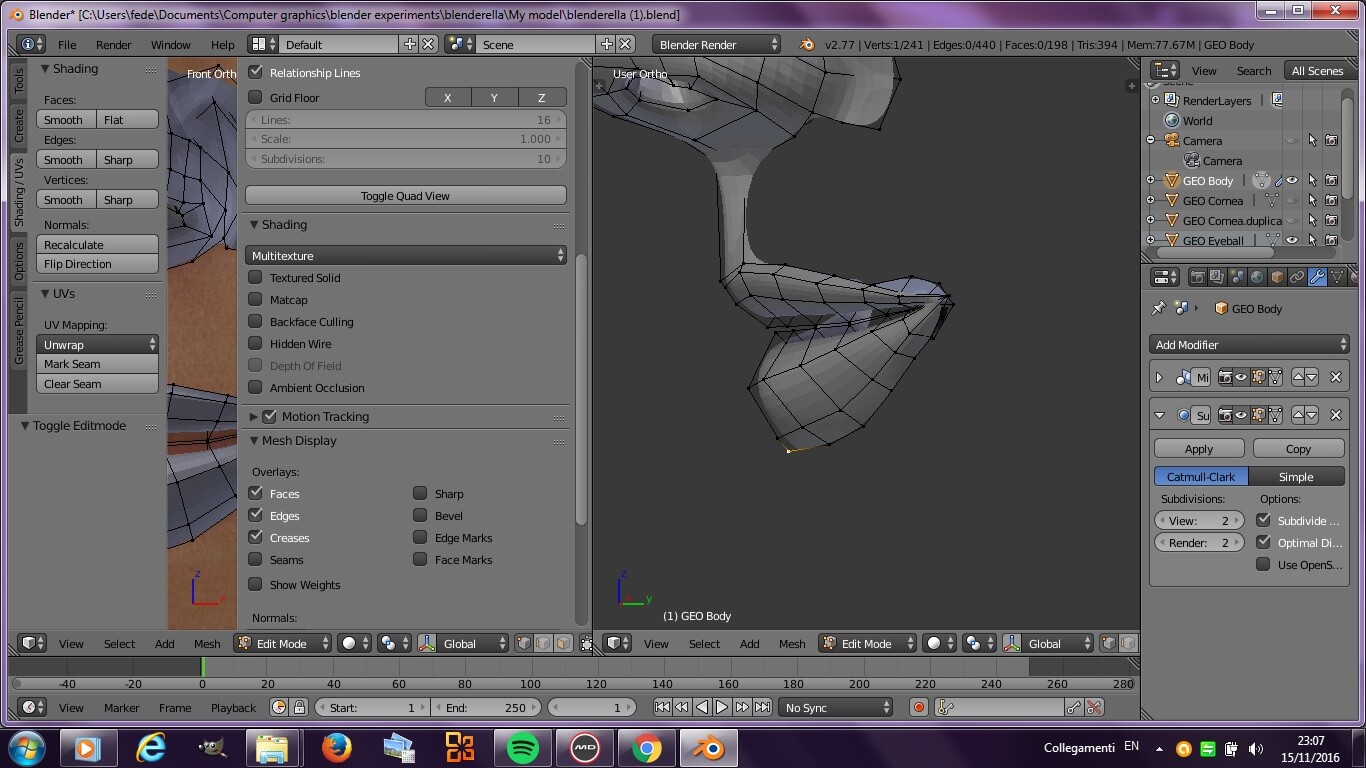Click the insert keyframes key icon
This screenshot has width=1366, height=768.
[x=1074, y=707]
